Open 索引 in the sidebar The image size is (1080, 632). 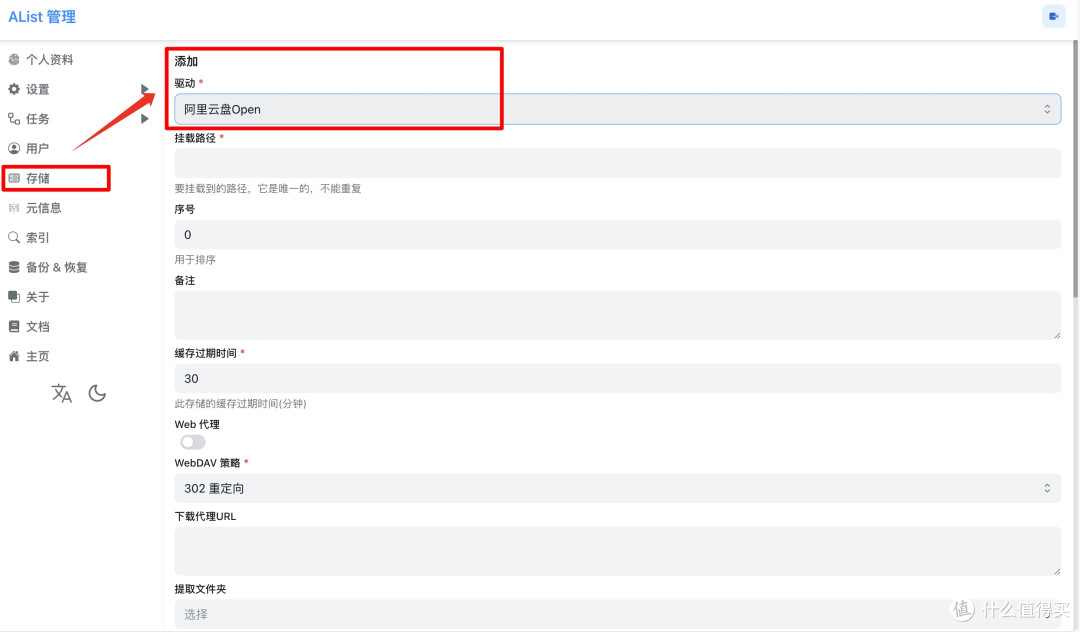pyautogui.click(x=38, y=237)
